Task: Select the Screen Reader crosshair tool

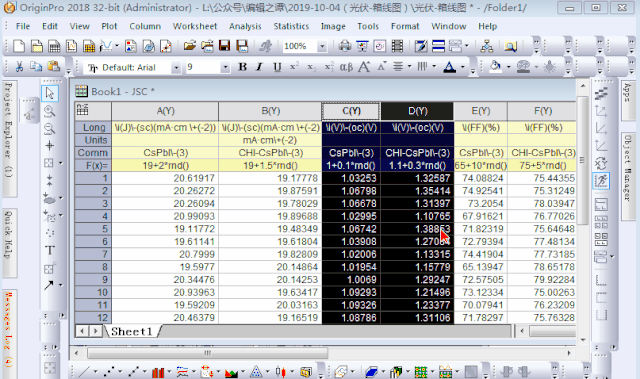Action: tap(49, 146)
